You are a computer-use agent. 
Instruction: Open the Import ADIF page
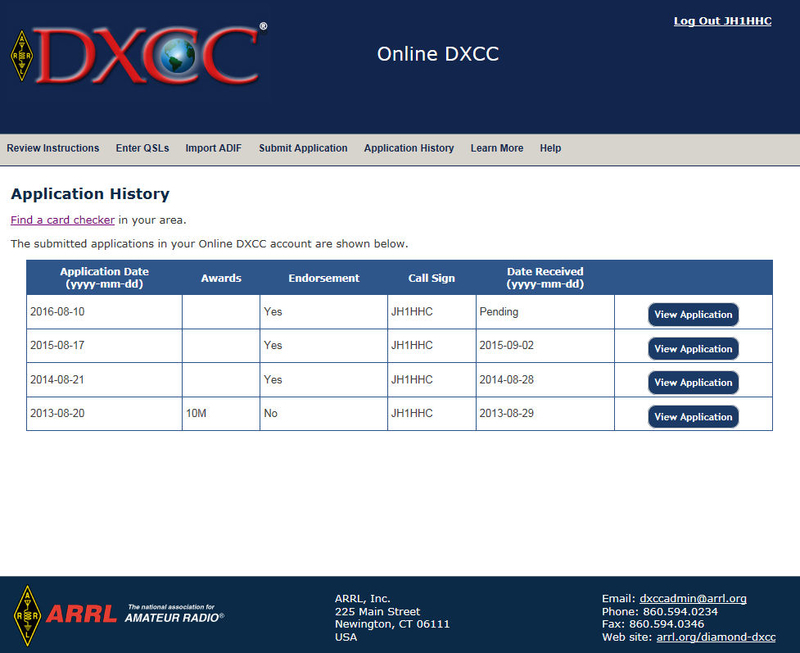[213, 148]
